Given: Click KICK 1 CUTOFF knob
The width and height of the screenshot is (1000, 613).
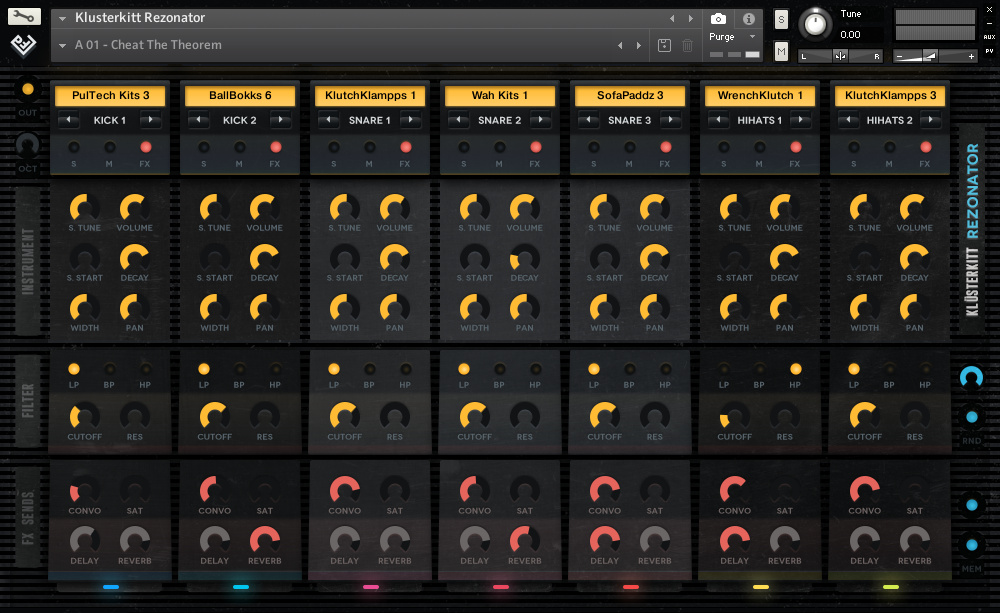Looking at the screenshot, I should pyautogui.click(x=84, y=417).
